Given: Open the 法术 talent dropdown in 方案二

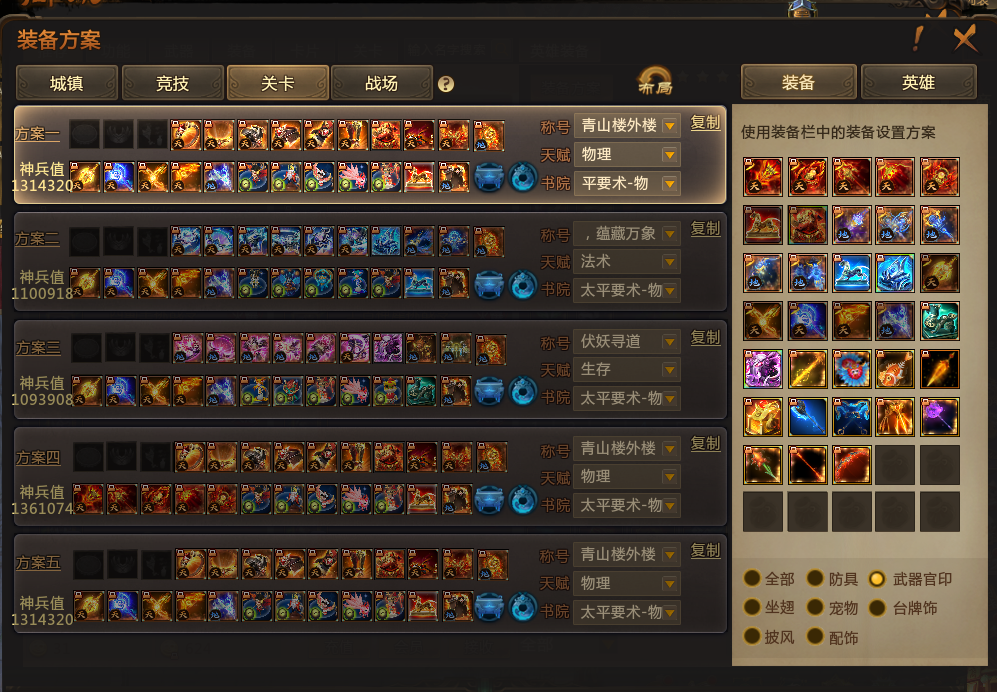Looking at the screenshot, I should (670, 261).
